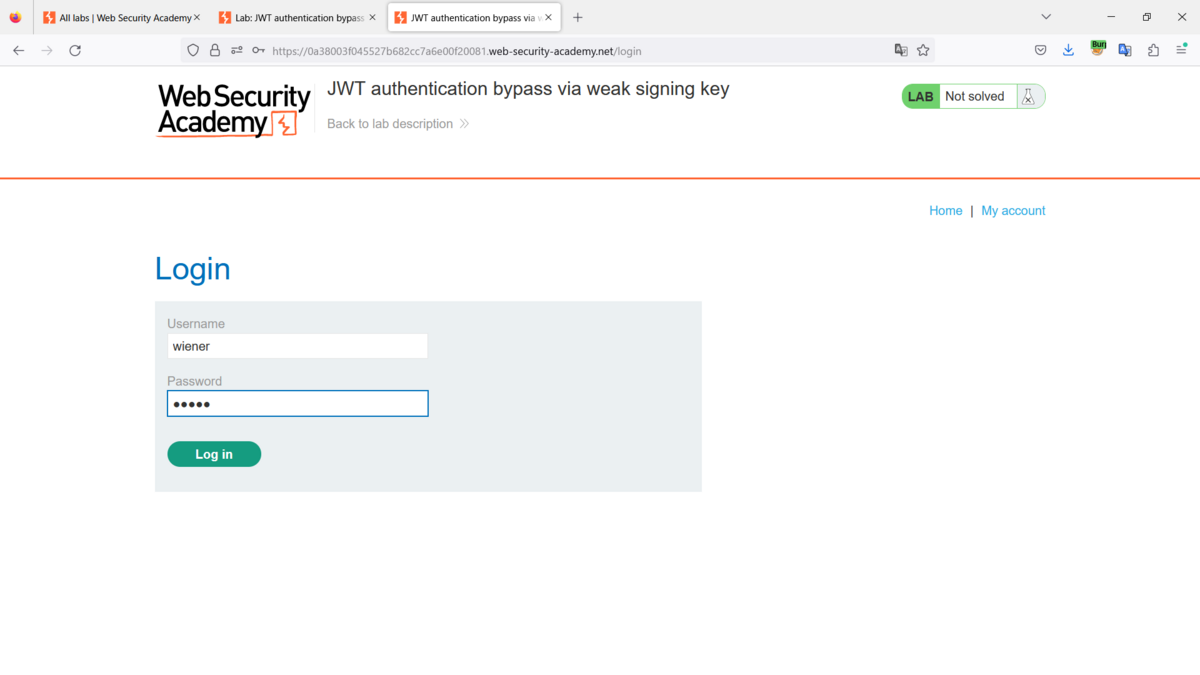Viewport: 1200px width, 675px height.
Task: Save to Pocket icon
Action: [1040, 50]
